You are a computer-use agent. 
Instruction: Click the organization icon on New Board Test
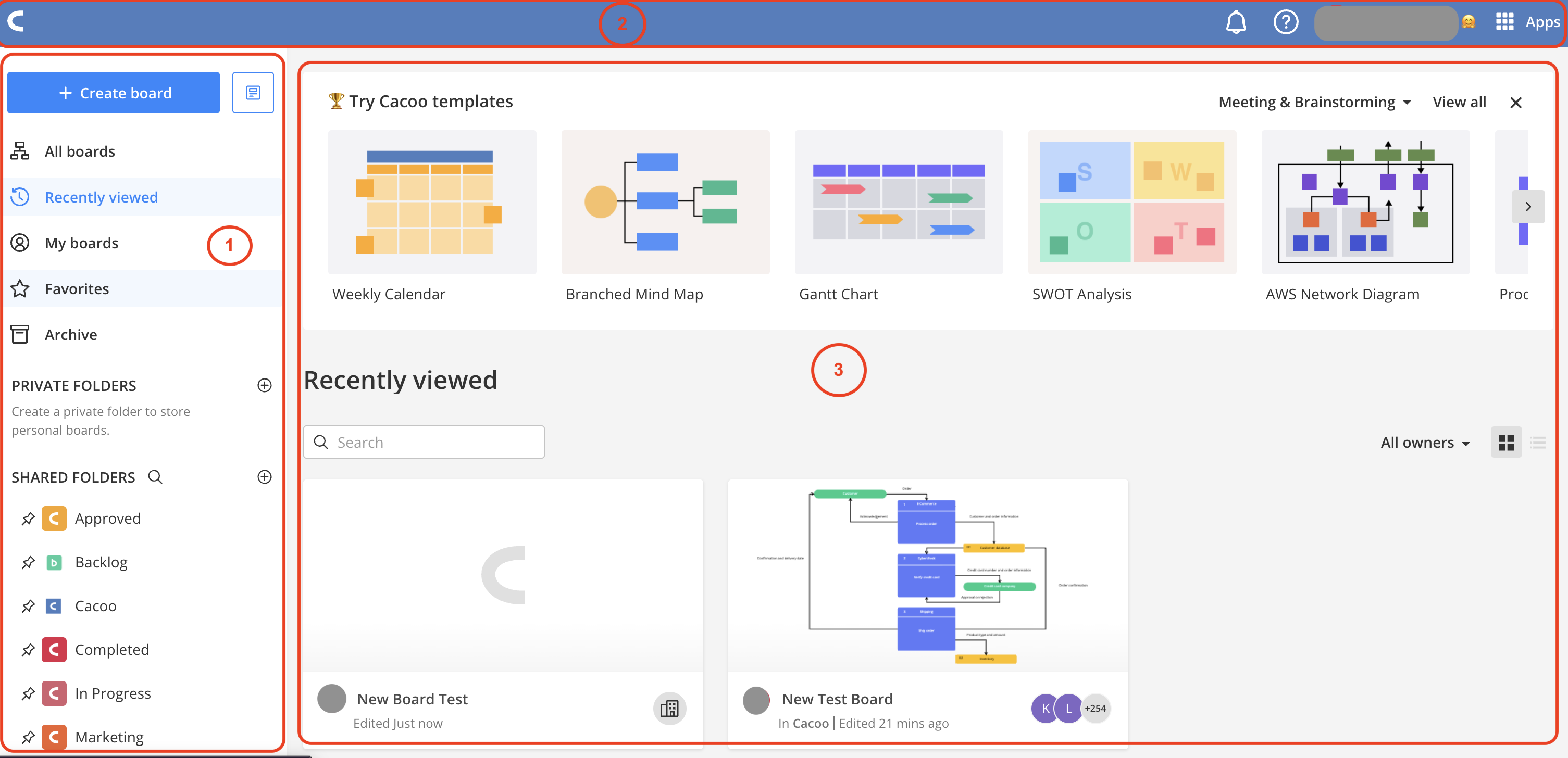point(669,709)
